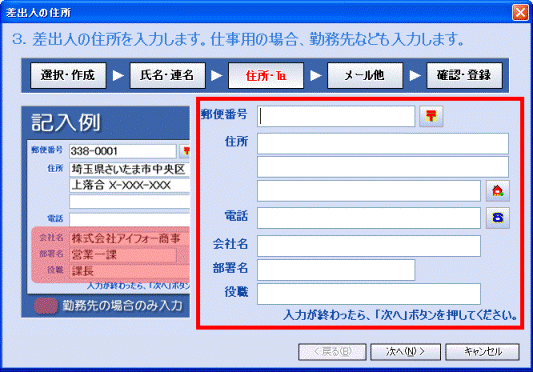Click the postal icon in the 記入例 panel

pyautogui.click(x=185, y=151)
